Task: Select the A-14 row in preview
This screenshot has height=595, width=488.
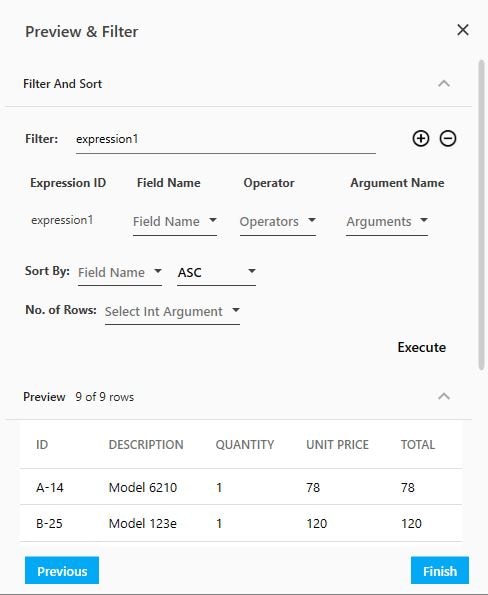Action: (x=241, y=487)
